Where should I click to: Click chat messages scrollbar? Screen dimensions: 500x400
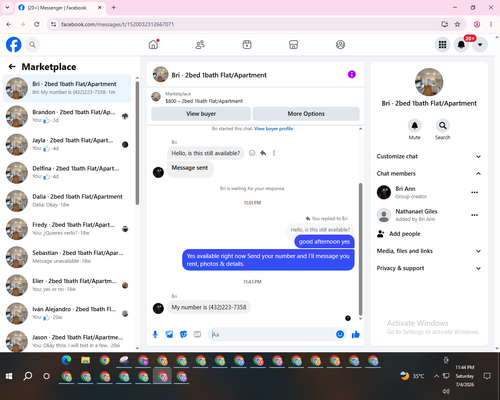(360, 249)
